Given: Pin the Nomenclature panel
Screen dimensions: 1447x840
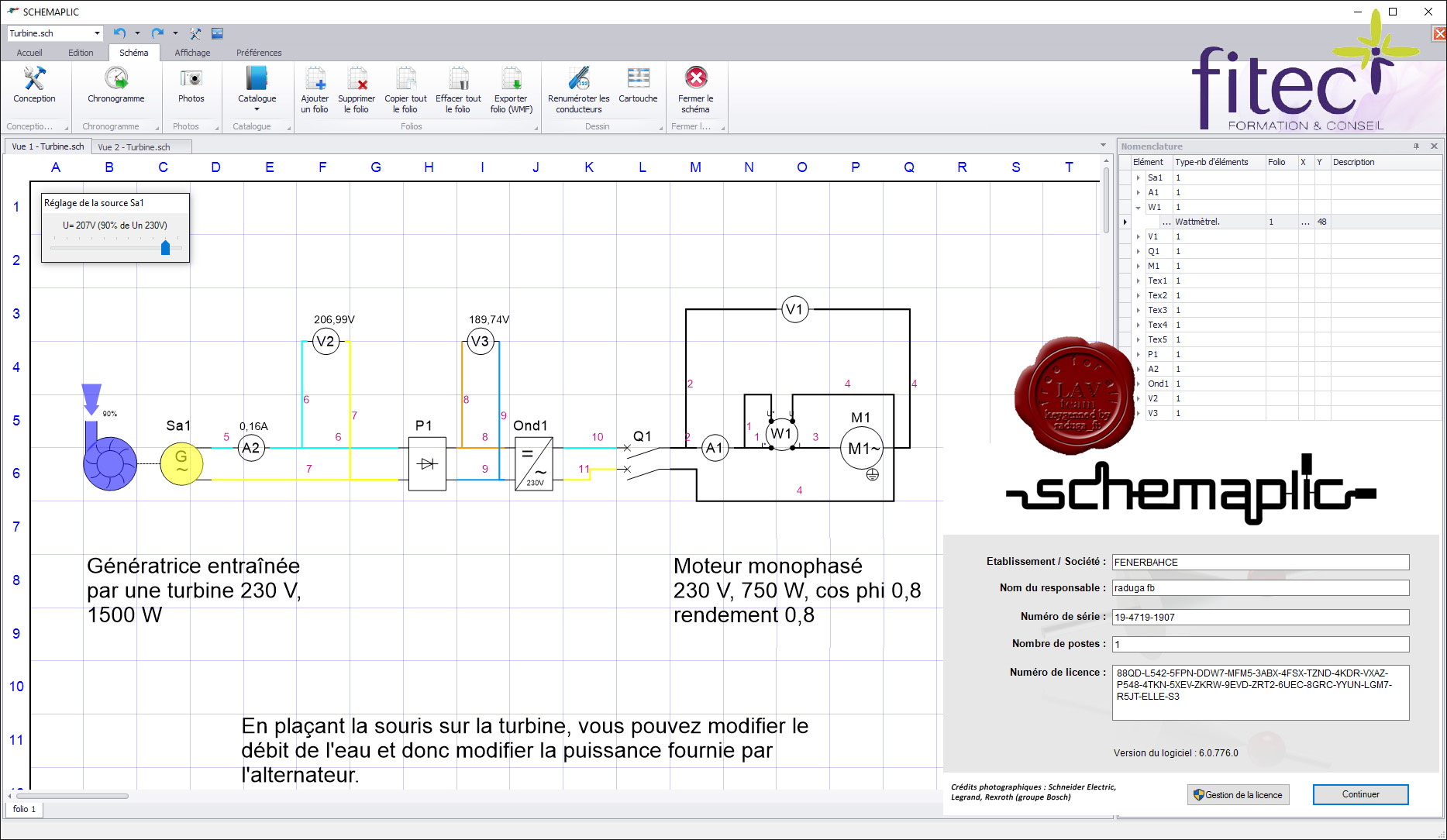Looking at the screenshot, I should click(x=1416, y=146).
